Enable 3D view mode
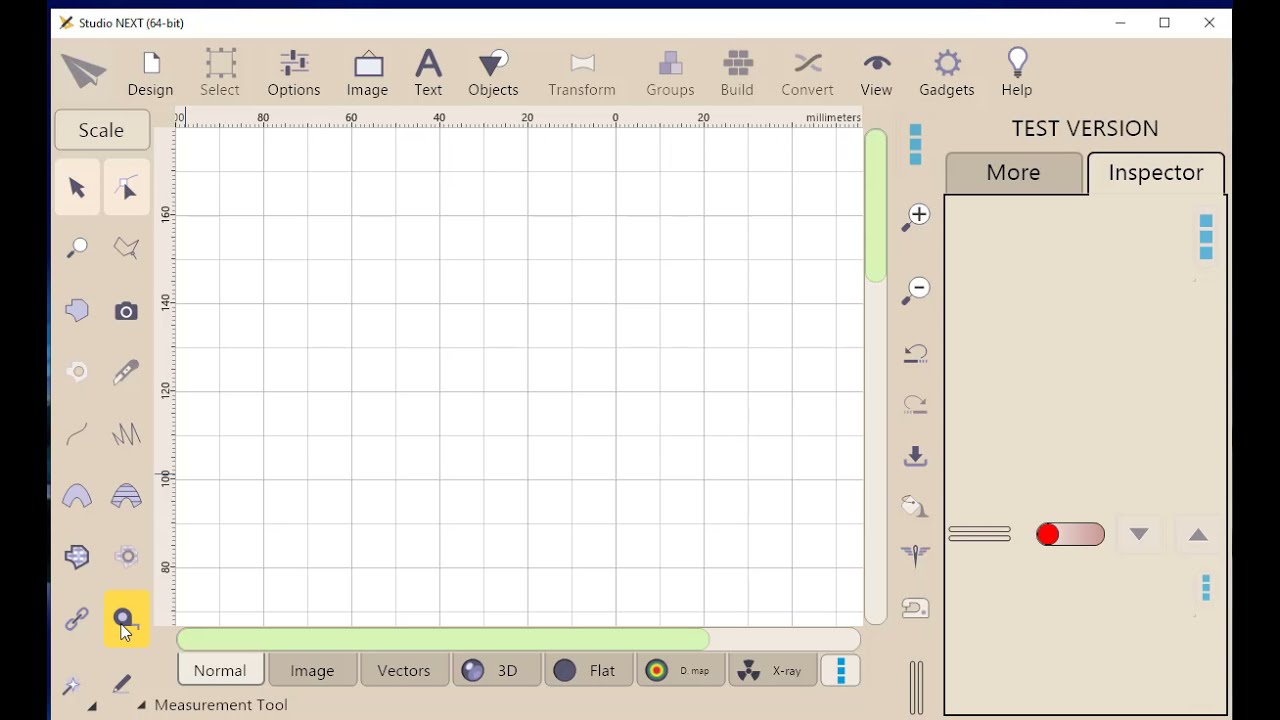 tap(497, 671)
